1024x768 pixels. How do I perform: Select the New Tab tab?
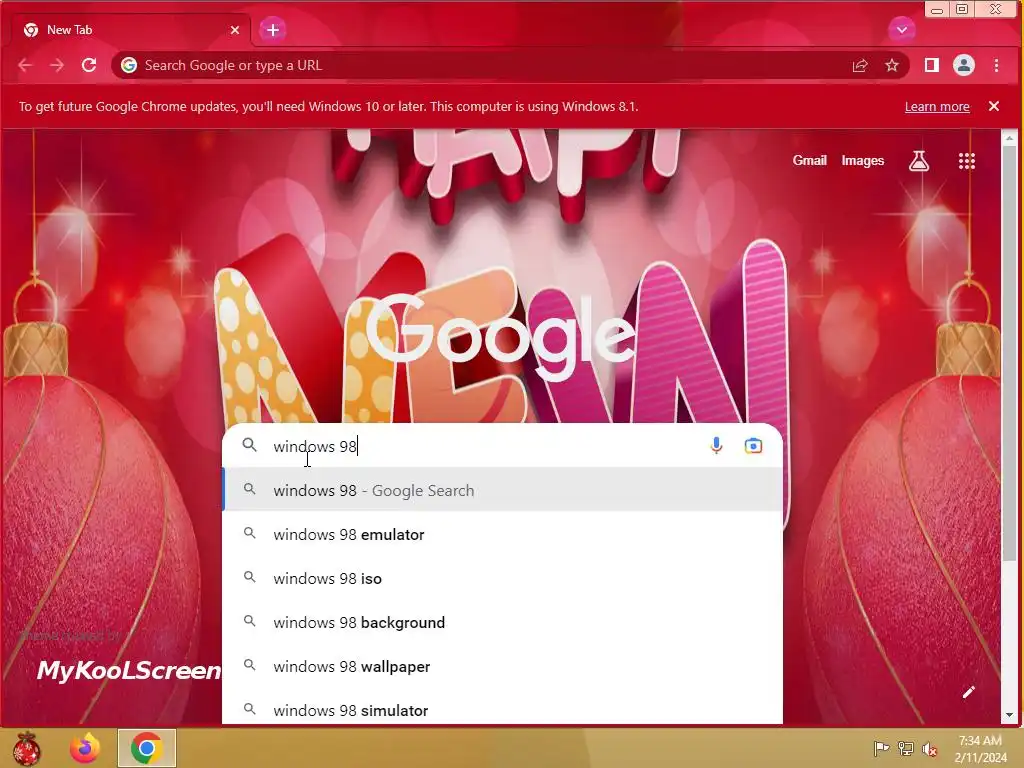[x=131, y=30]
